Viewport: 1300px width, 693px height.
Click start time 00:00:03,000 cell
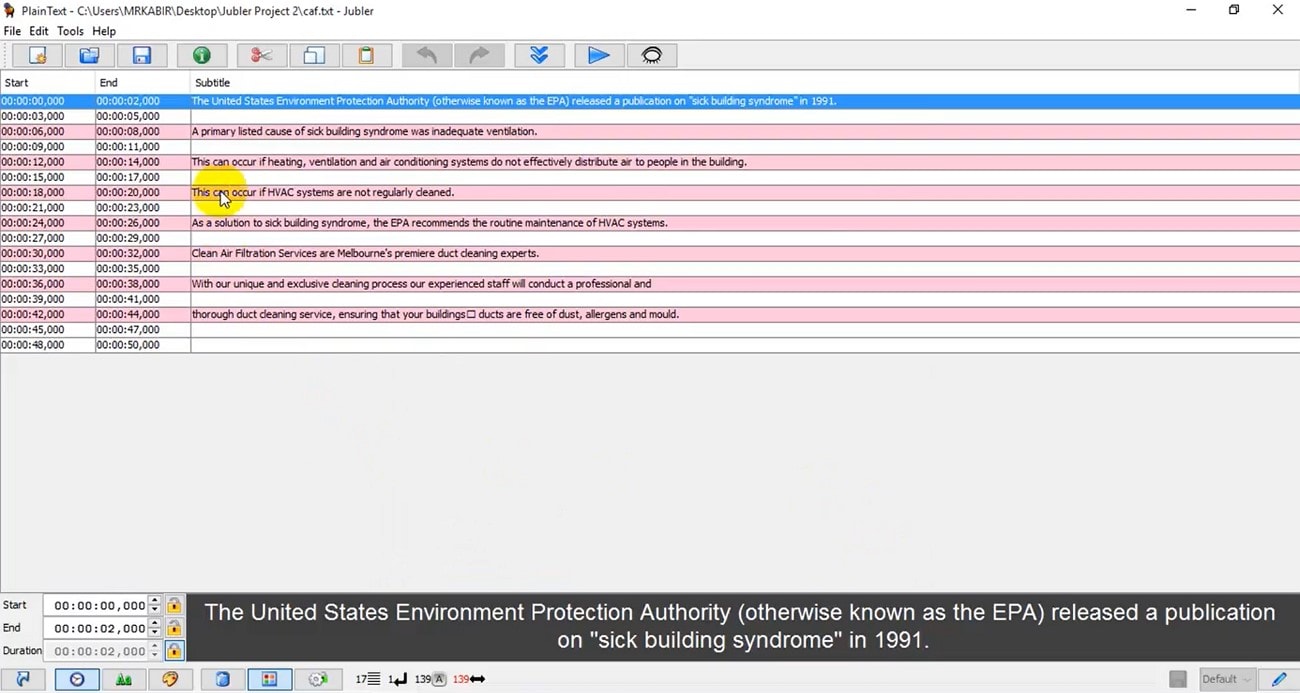click(47, 116)
